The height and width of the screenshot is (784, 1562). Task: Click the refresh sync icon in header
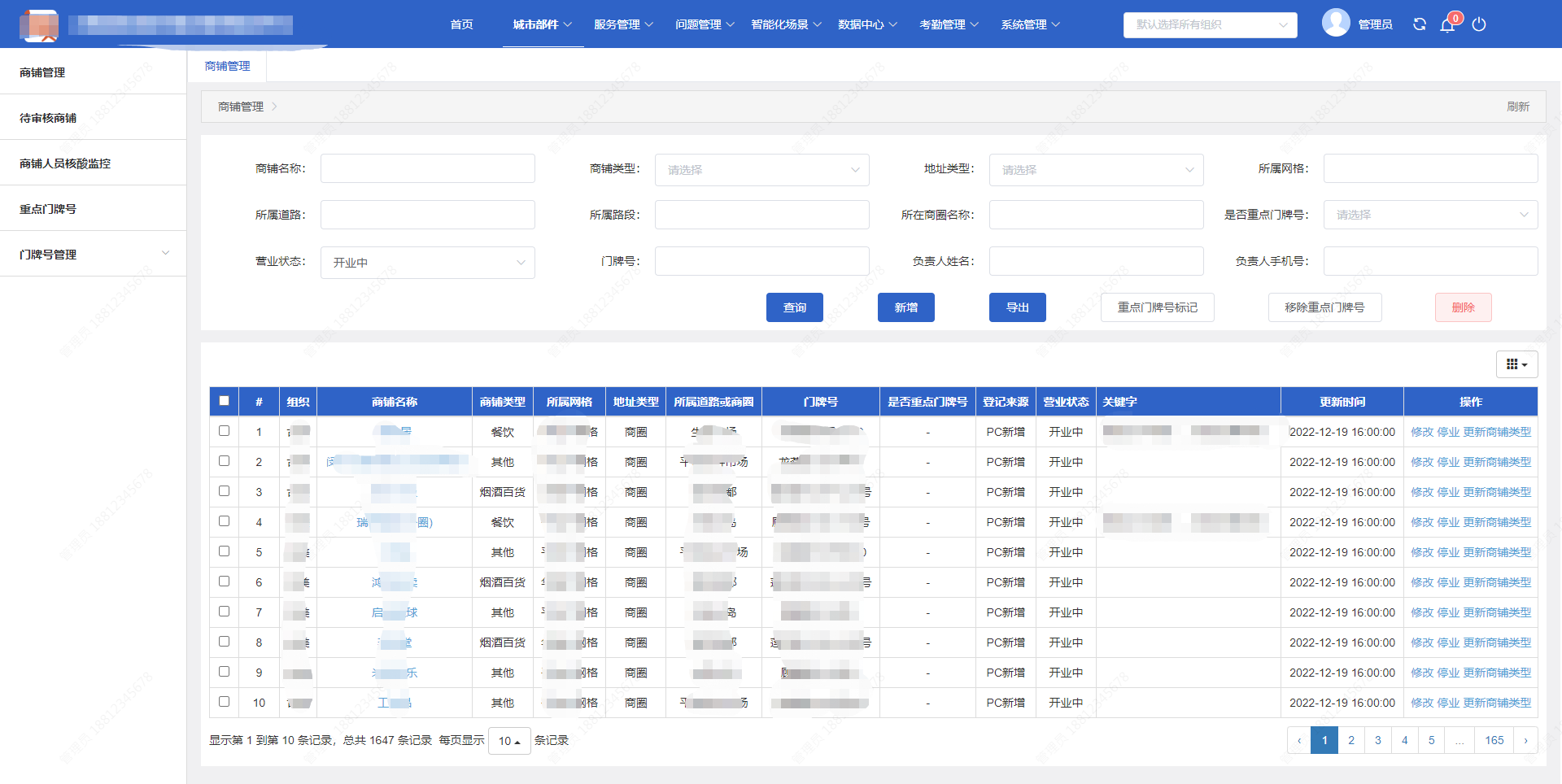1420,24
